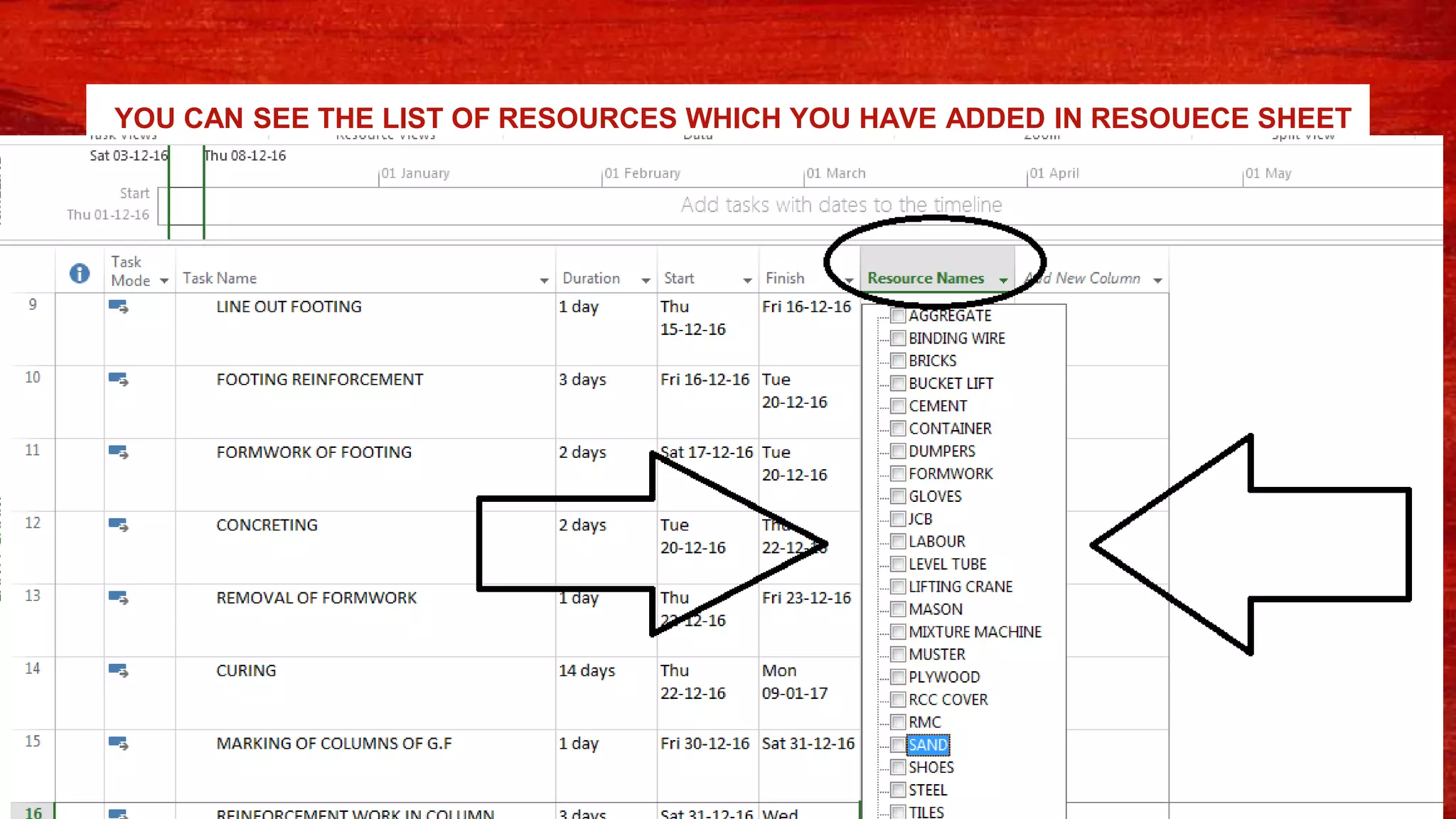The image size is (1456, 819).
Task: Click the Duration column header
Action: tap(606, 270)
